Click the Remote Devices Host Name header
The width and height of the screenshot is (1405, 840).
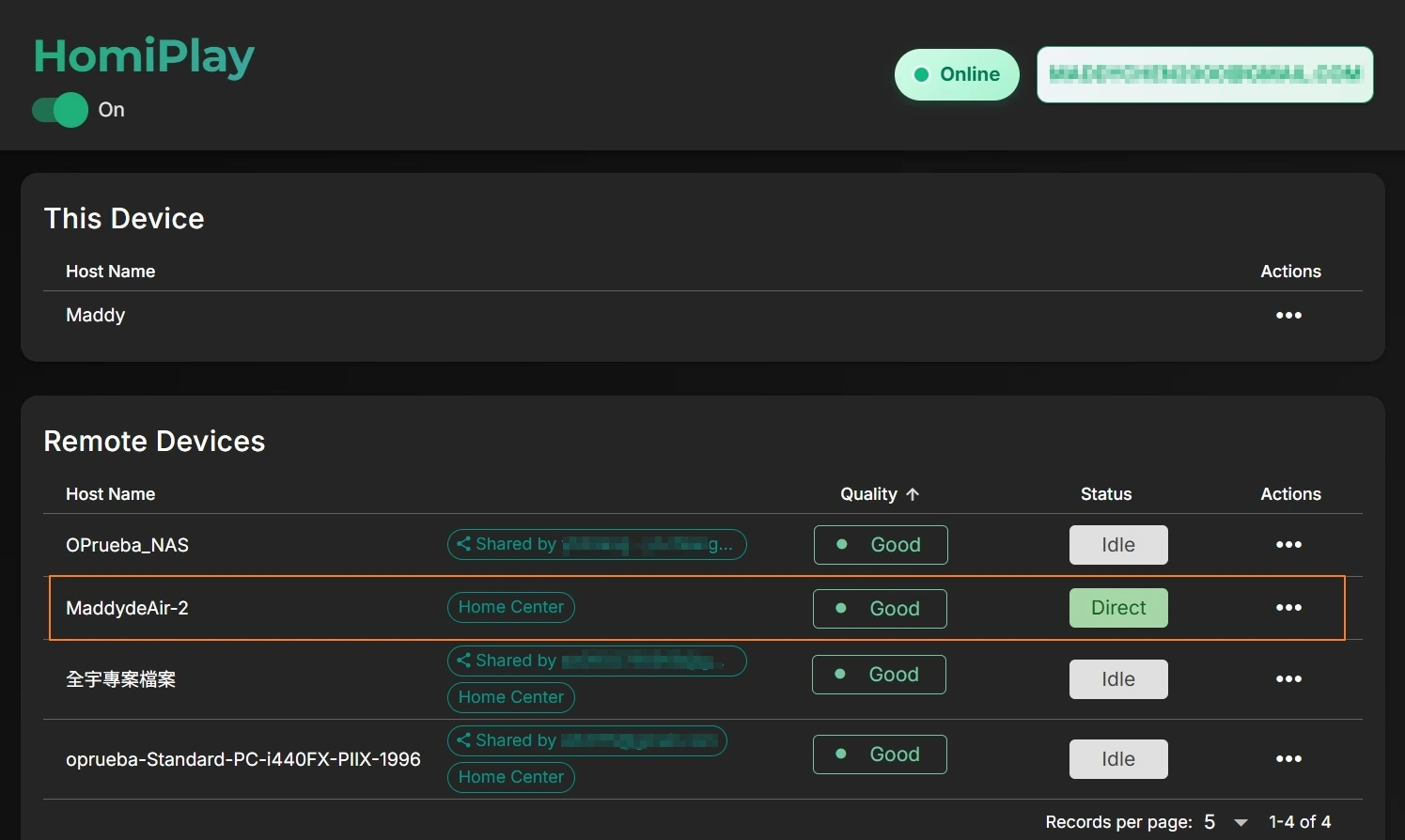tap(110, 494)
